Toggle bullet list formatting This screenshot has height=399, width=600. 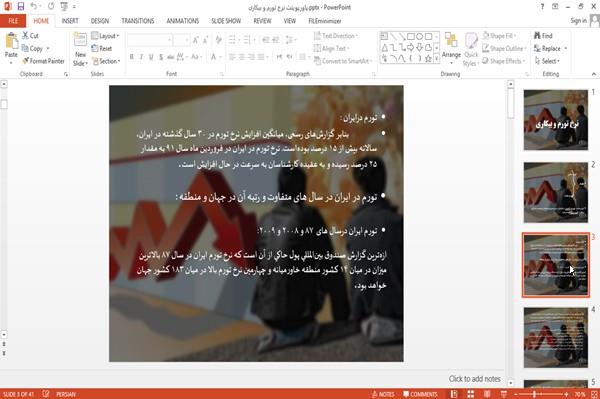pos(232,40)
